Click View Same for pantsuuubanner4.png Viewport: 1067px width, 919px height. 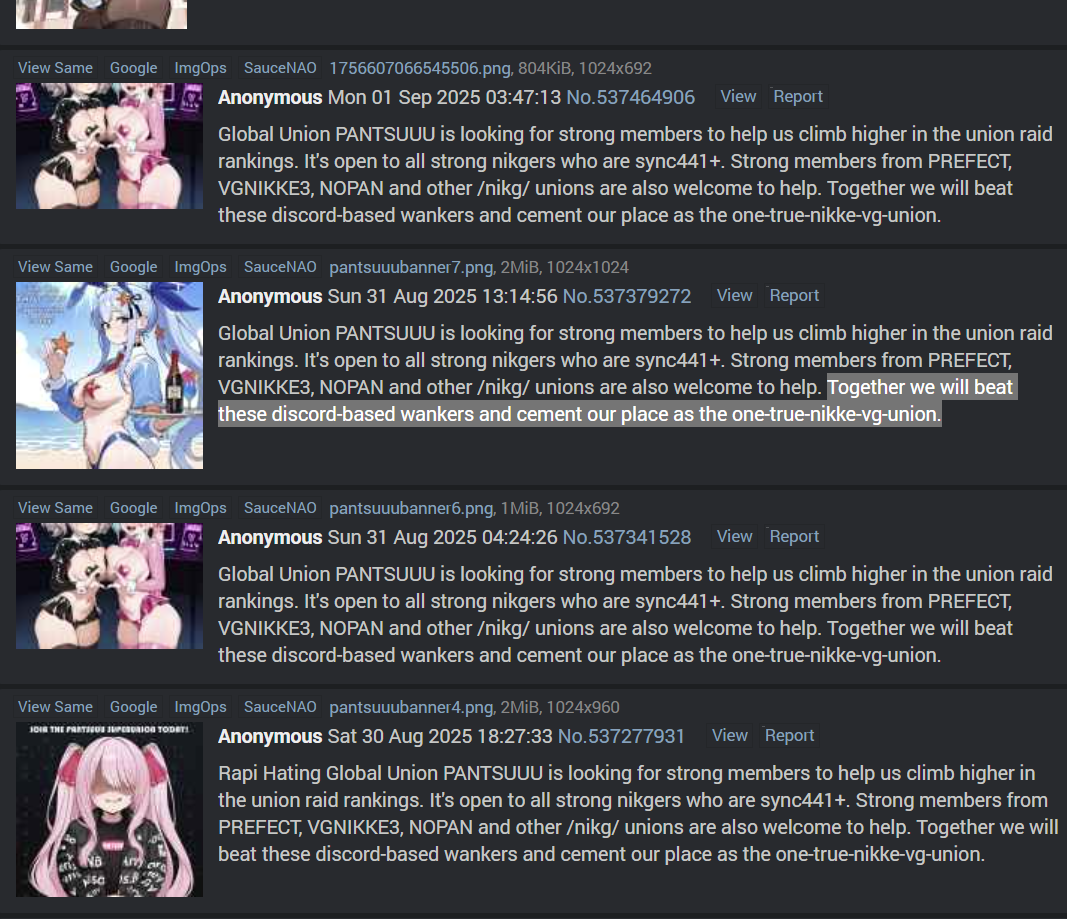[55, 707]
